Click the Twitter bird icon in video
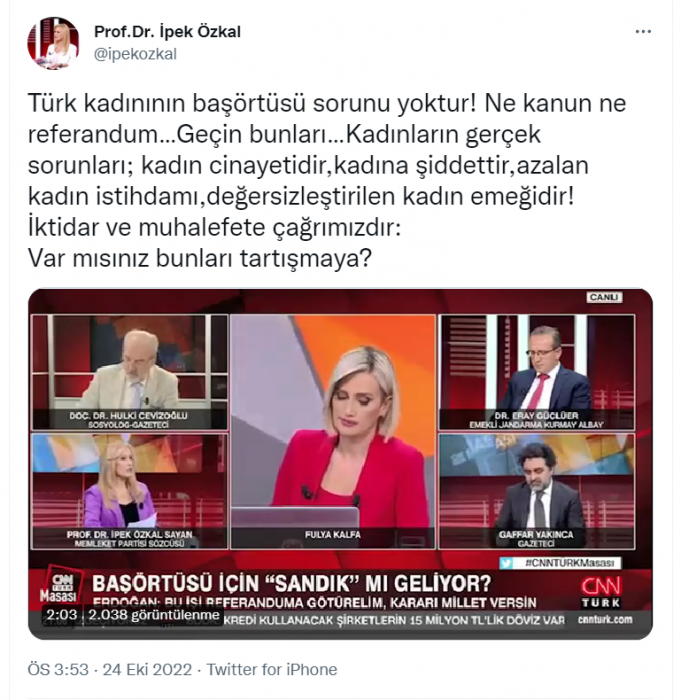Viewport: 689px width, 700px height. click(x=506, y=563)
